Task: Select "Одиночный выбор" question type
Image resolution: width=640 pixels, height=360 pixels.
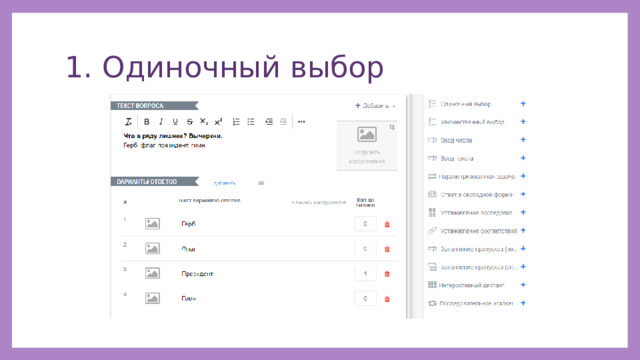Action: pyautogui.click(x=466, y=104)
